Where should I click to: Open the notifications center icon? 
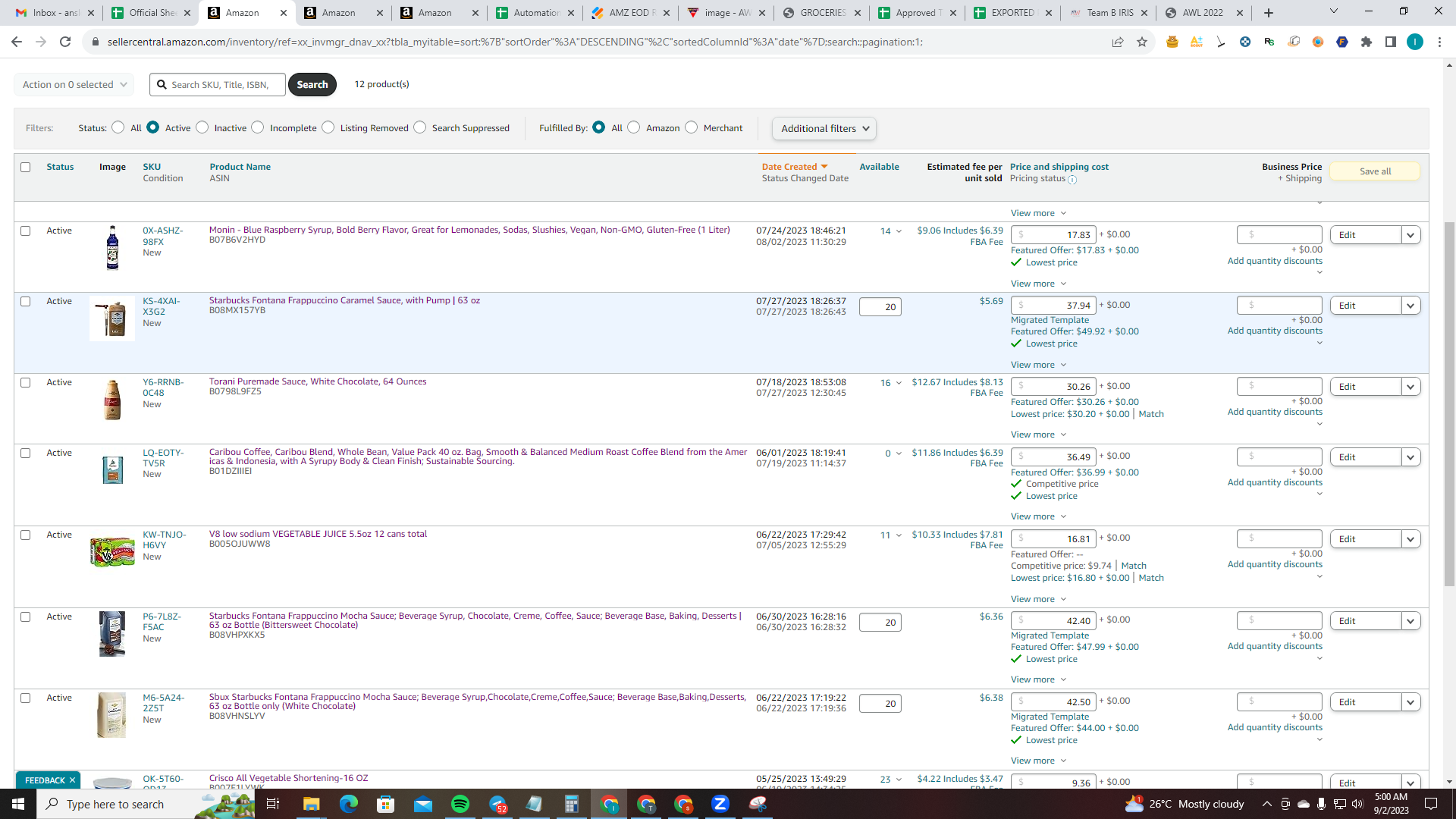click(x=1431, y=804)
